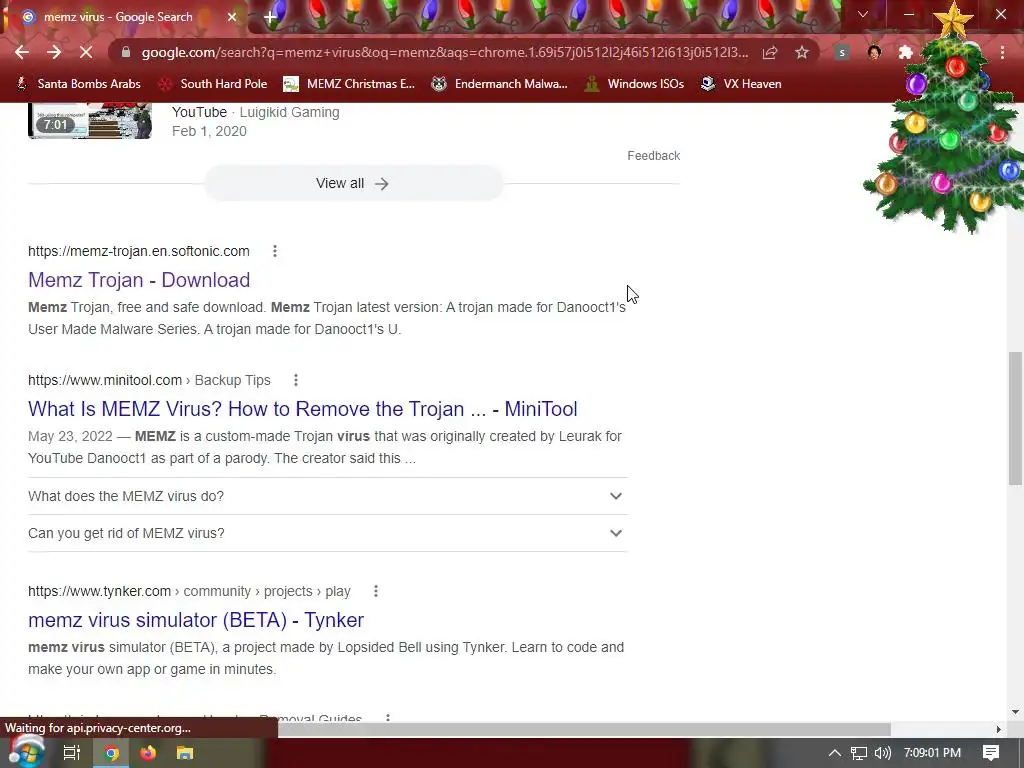Image resolution: width=1024 pixels, height=768 pixels.
Task: Expand What does the MEMZ virus do?
Action: pyautogui.click(x=328, y=496)
